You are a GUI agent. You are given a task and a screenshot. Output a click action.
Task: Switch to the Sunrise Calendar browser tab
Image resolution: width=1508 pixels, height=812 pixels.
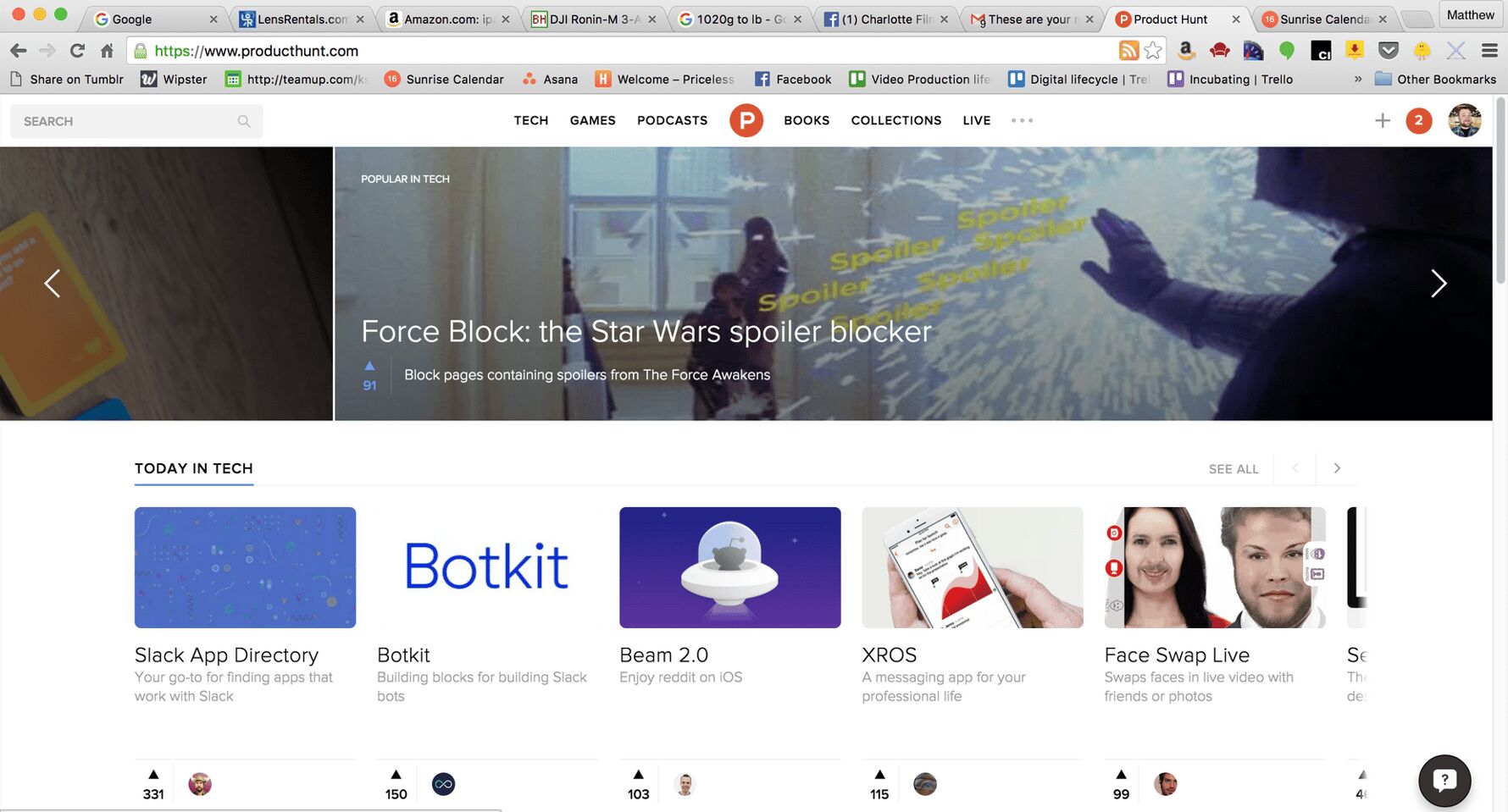1323,19
